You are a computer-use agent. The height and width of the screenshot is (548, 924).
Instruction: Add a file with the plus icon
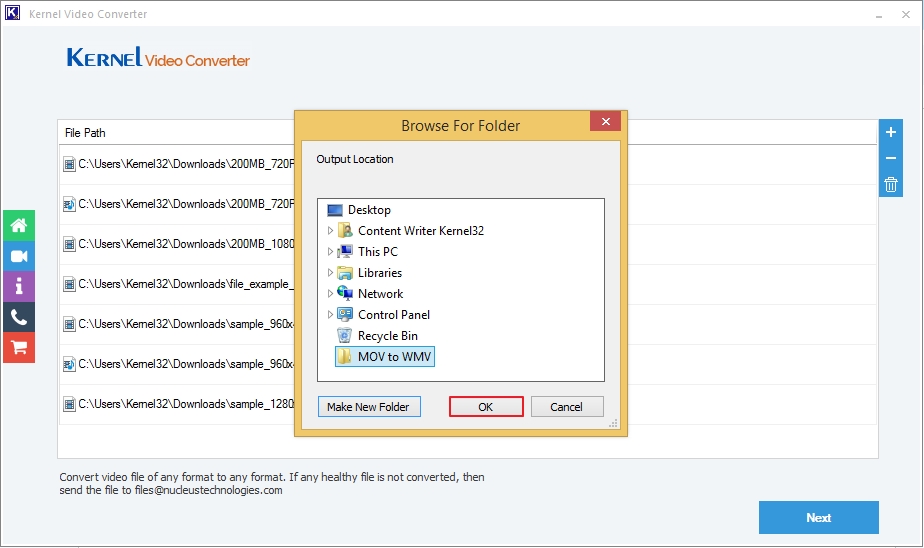tap(890, 132)
